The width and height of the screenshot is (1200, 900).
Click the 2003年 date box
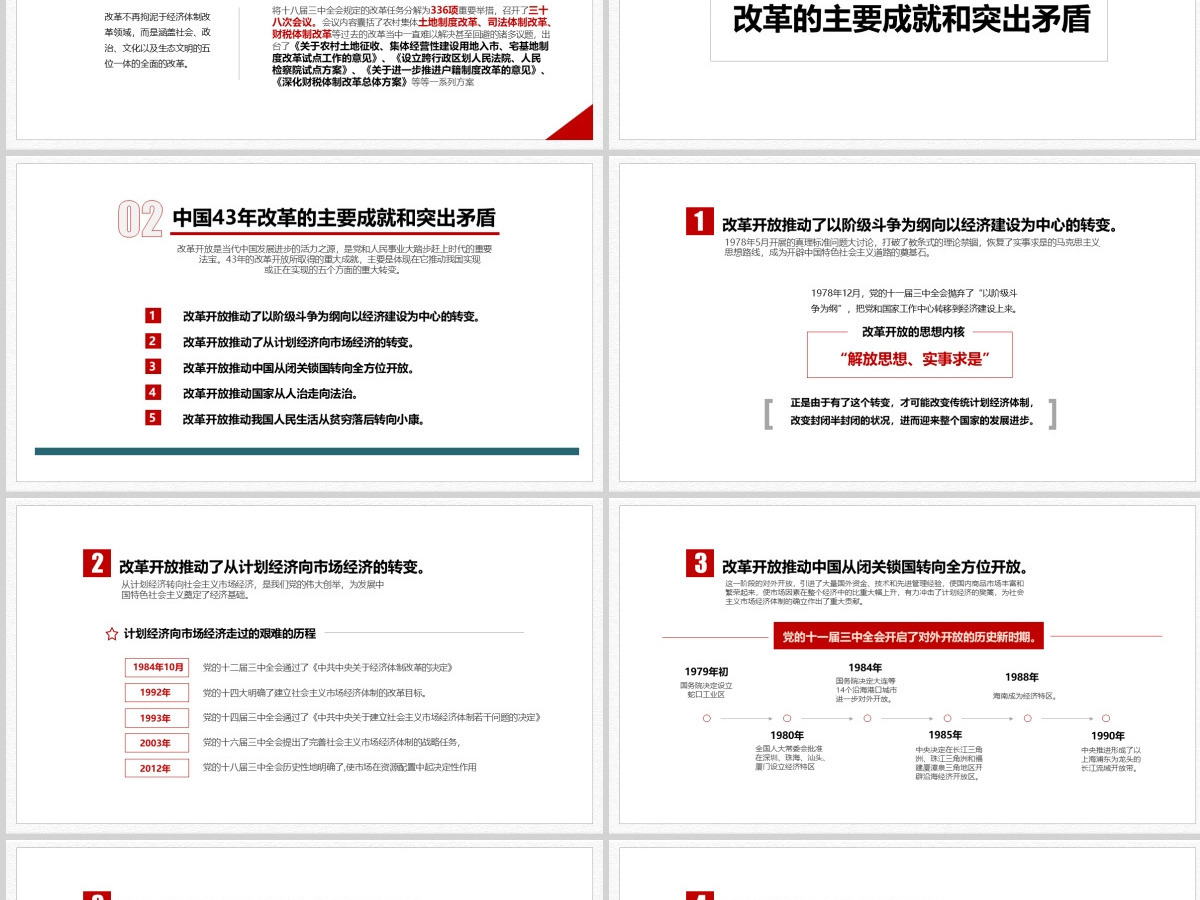click(157, 743)
